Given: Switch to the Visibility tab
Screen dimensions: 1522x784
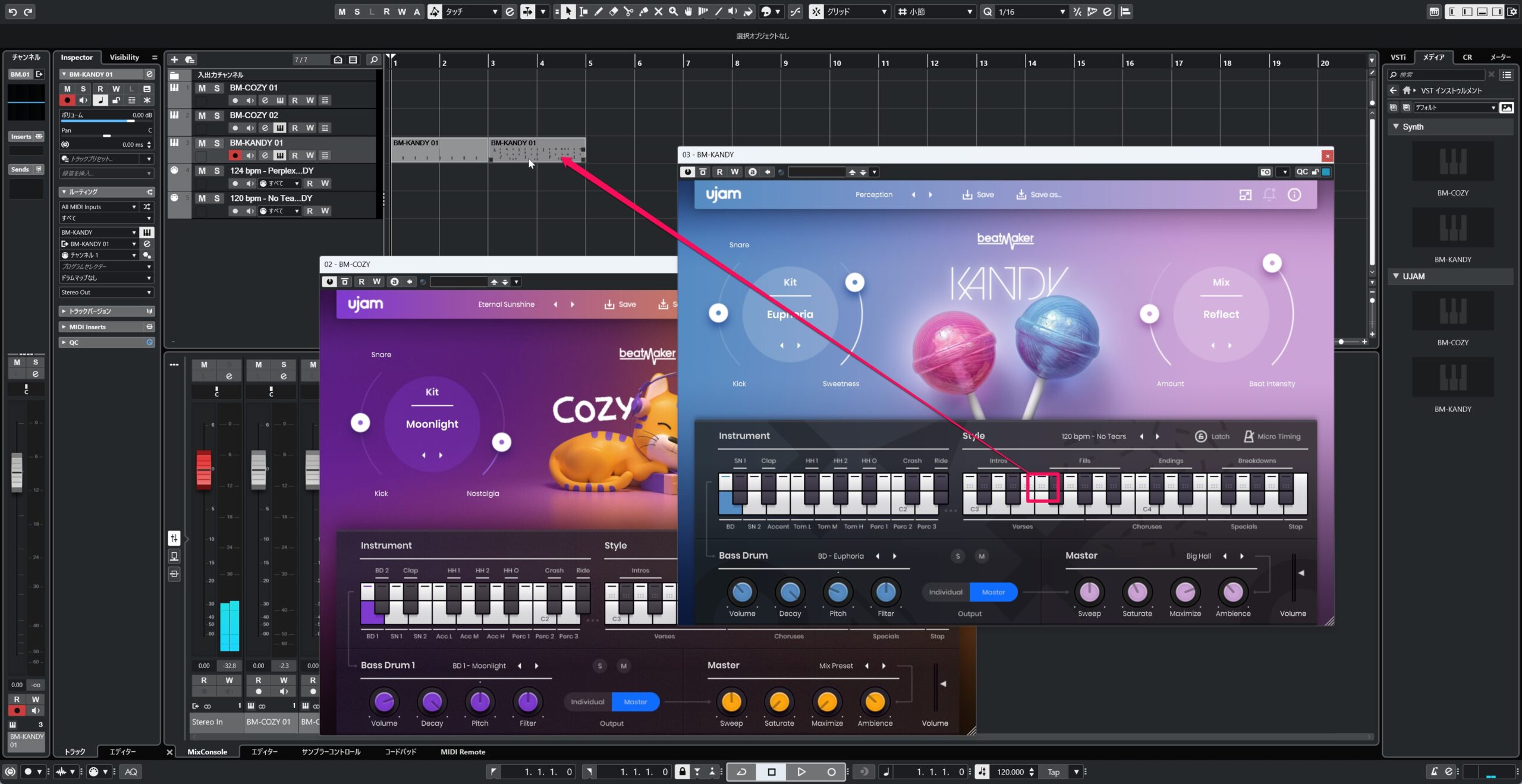Looking at the screenshot, I should click(x=124, y=58).
